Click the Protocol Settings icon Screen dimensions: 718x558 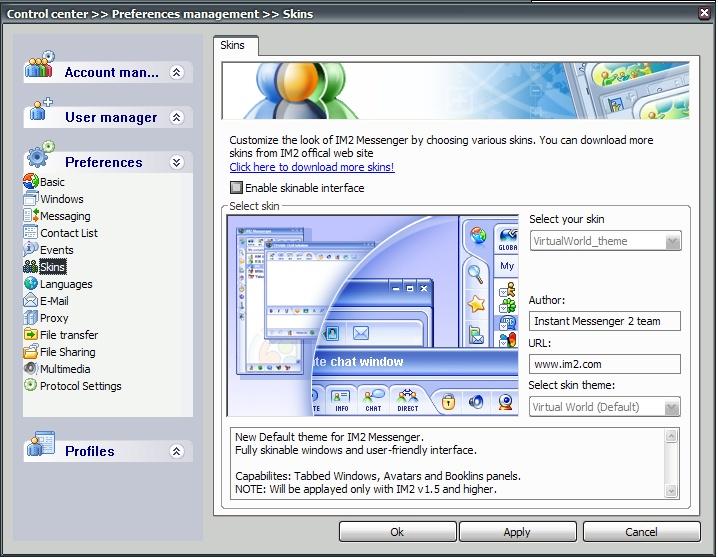[x=31, y=385]
